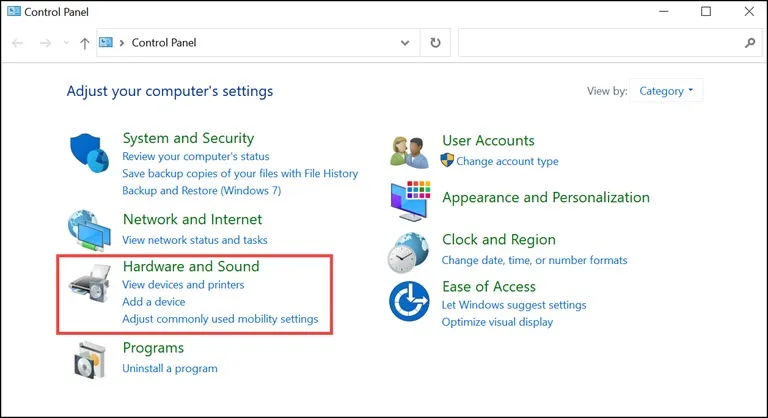Open User Accounts heading
The height and width of the screenshot is (418, 768).
pyautogui.click(x=488, y=141)
